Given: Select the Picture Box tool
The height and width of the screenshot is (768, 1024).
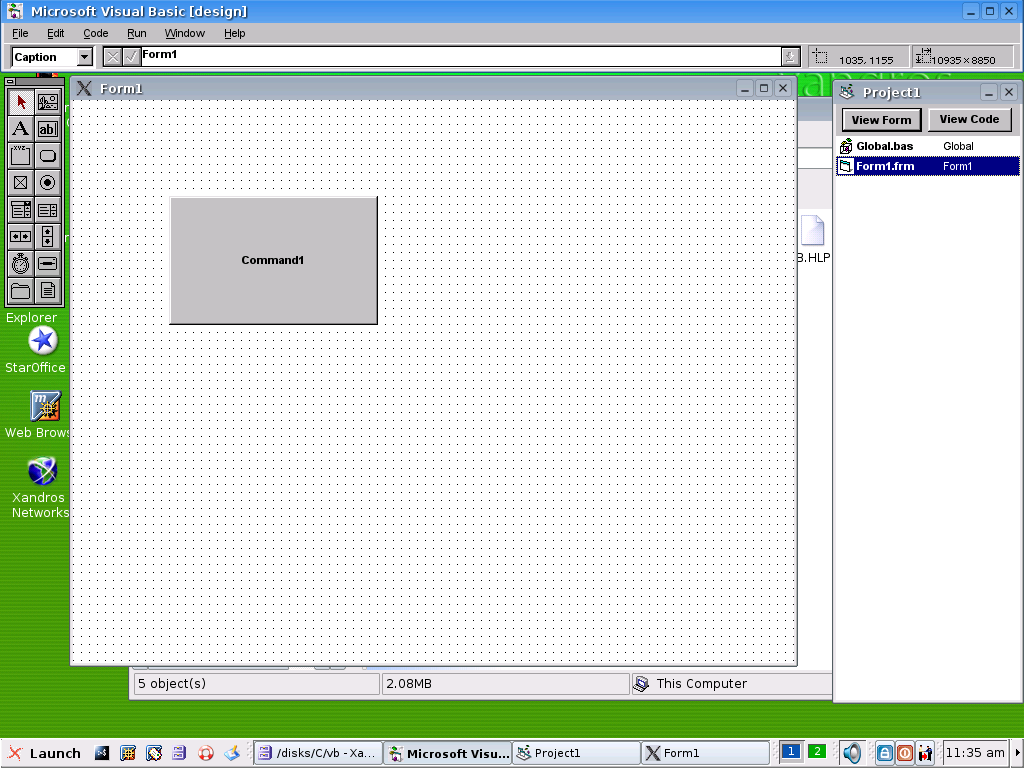Looking at the screenshot, I should click(48, 103).
